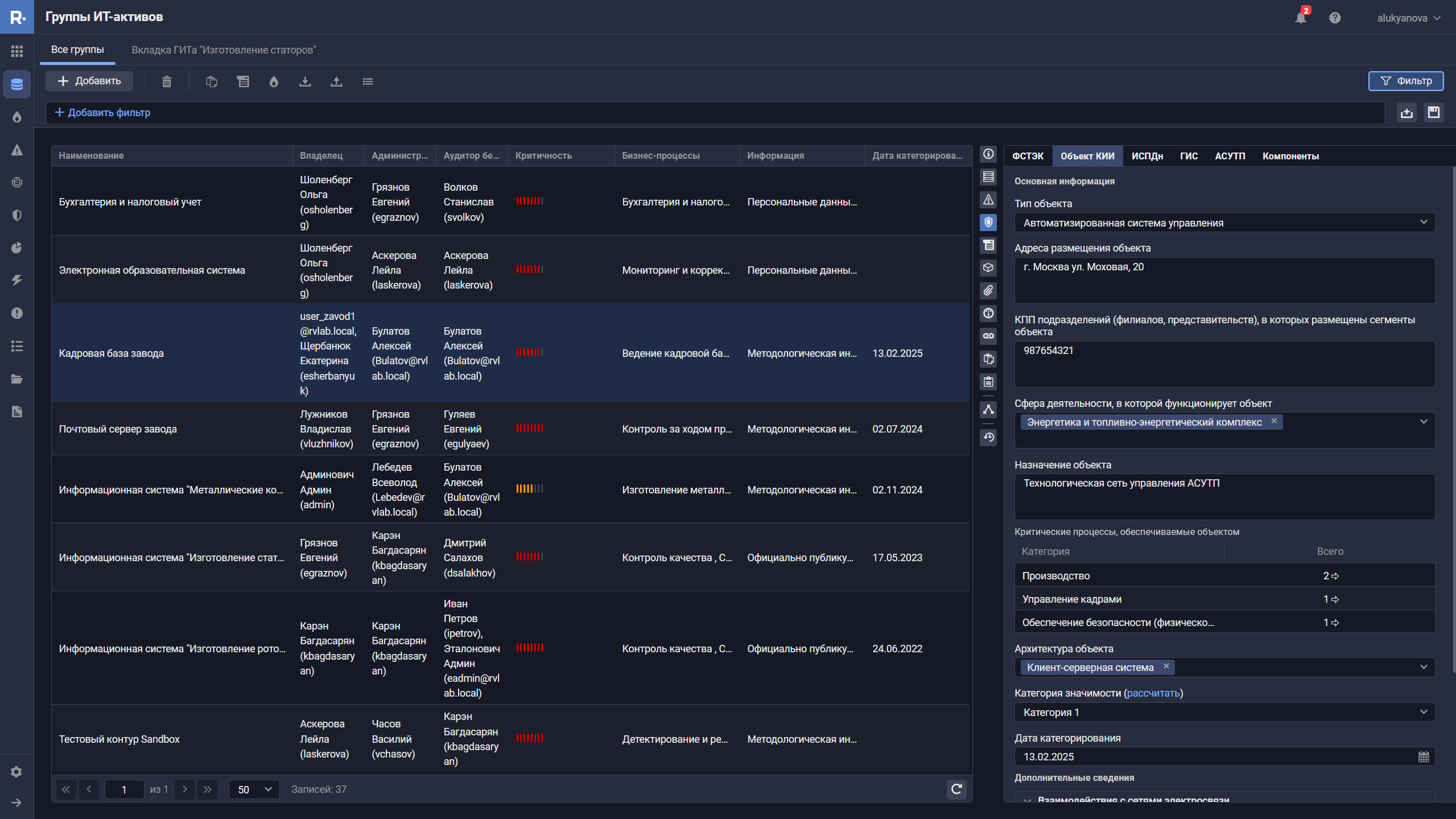Viewport: 1456px width, 819px height.
Task: Click the history clock side panel icon
Action: tap(988, 437)
